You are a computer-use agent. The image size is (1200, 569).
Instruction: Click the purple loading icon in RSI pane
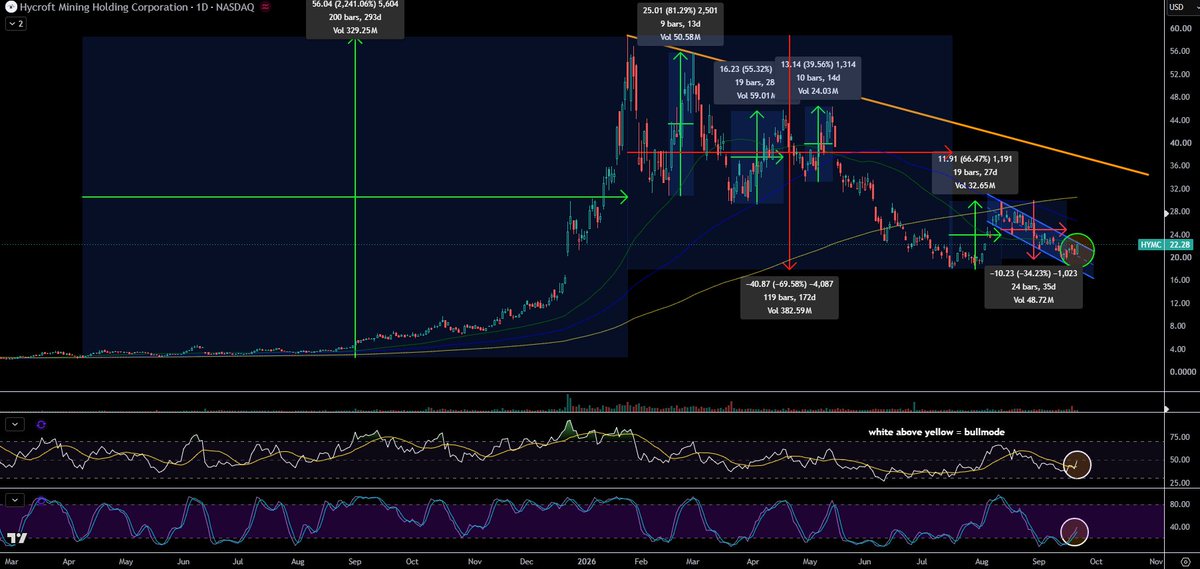pyautogui.click(x=42, y=424)
